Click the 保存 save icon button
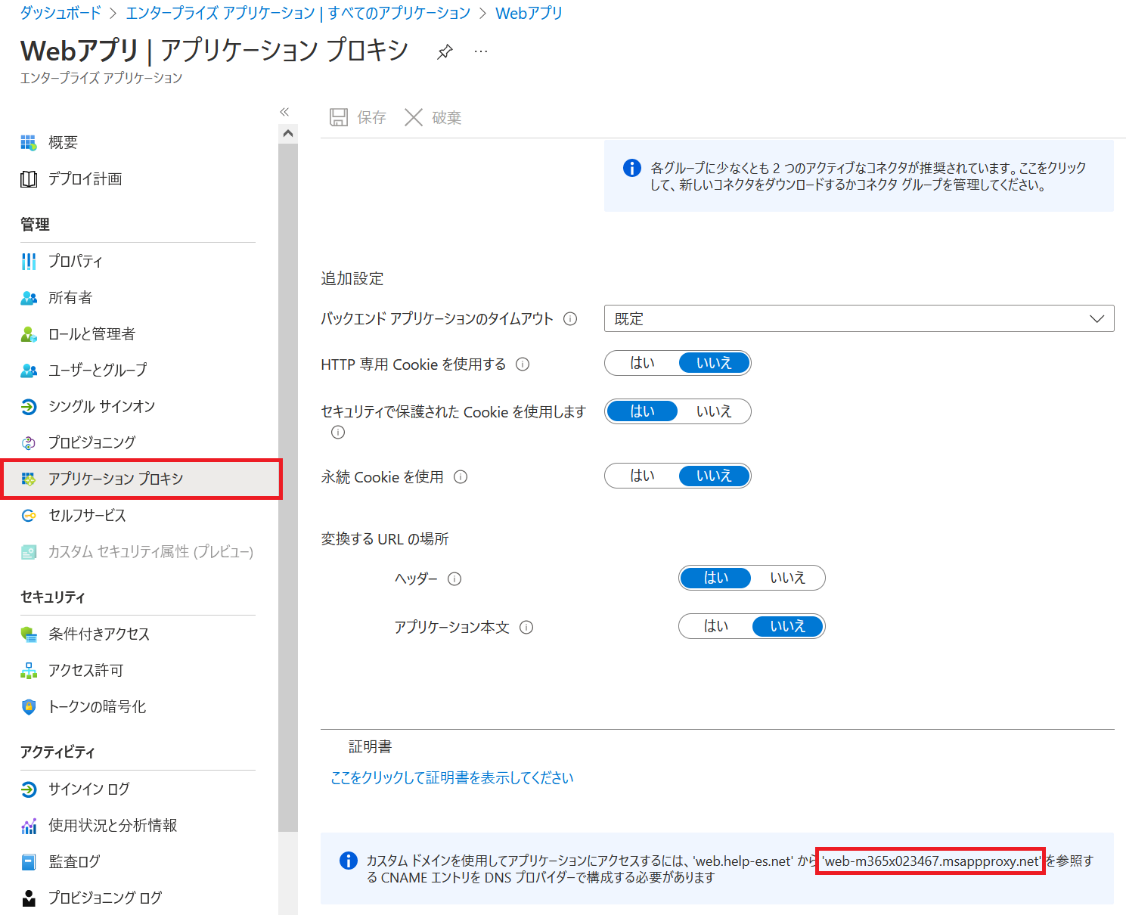Image resolution: width=1126 pixels, height=915 pixels. (x=339, y=117)
